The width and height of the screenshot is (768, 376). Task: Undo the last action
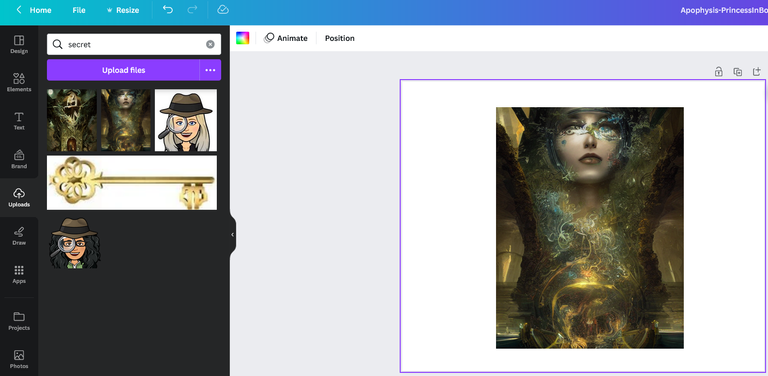pos(168,10)
